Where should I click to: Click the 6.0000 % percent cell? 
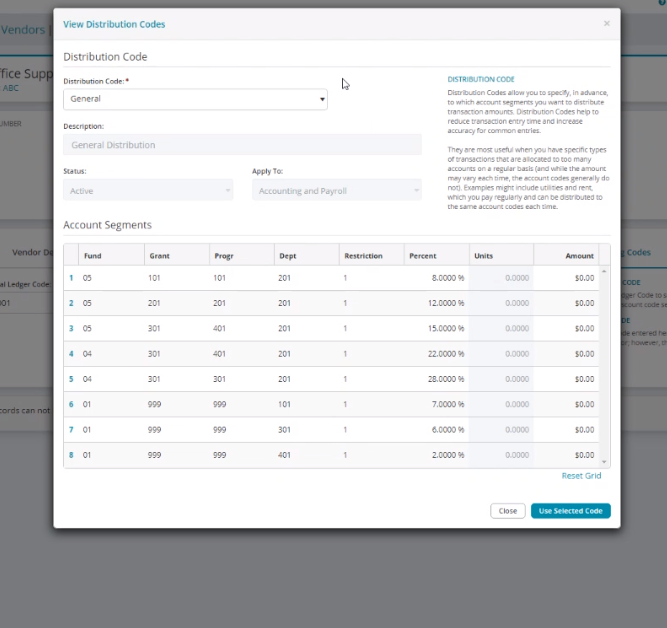click(437, 430)
